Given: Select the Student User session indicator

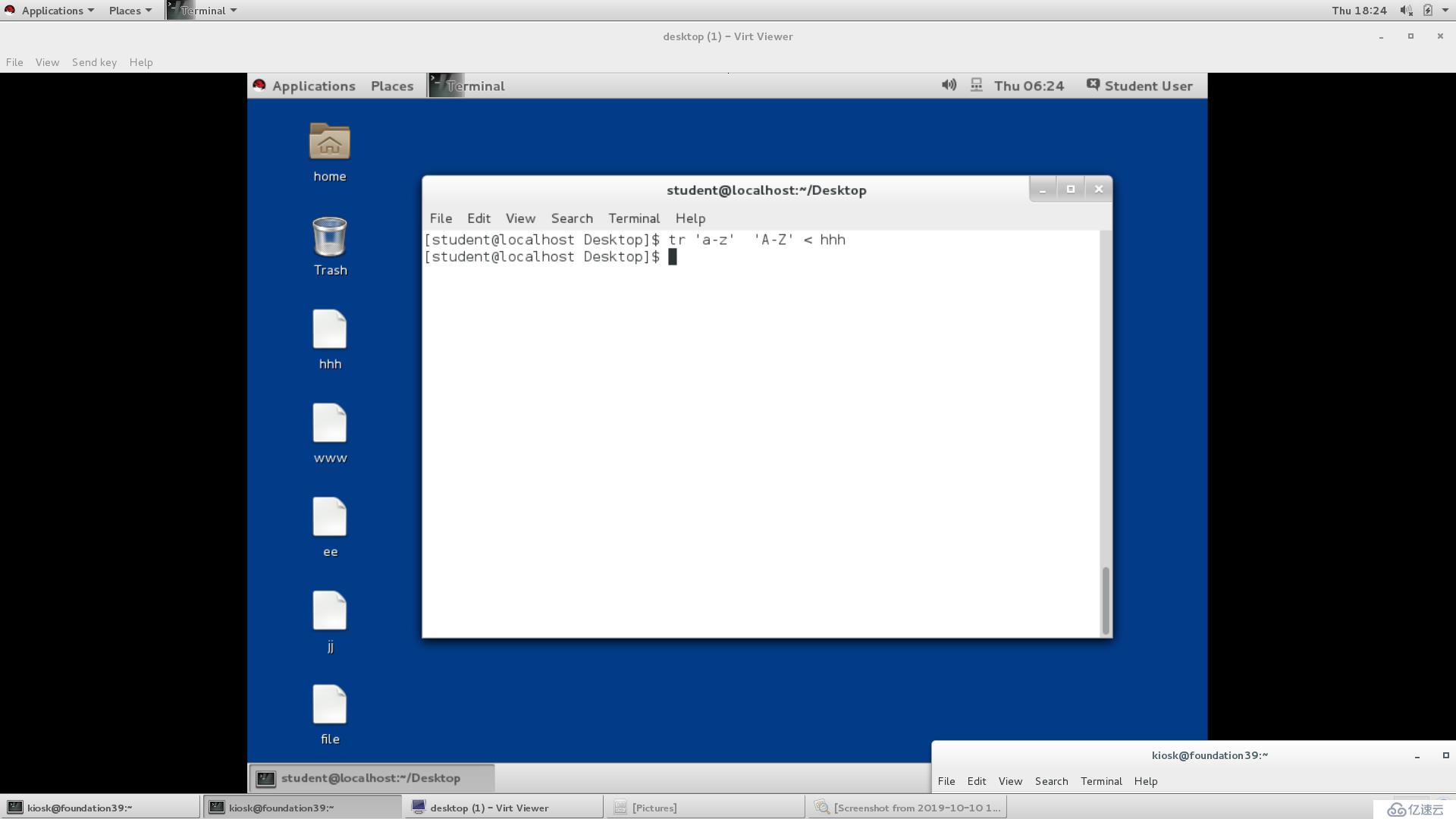Looking at the screenshot, I should click(x=1140, y=85).
